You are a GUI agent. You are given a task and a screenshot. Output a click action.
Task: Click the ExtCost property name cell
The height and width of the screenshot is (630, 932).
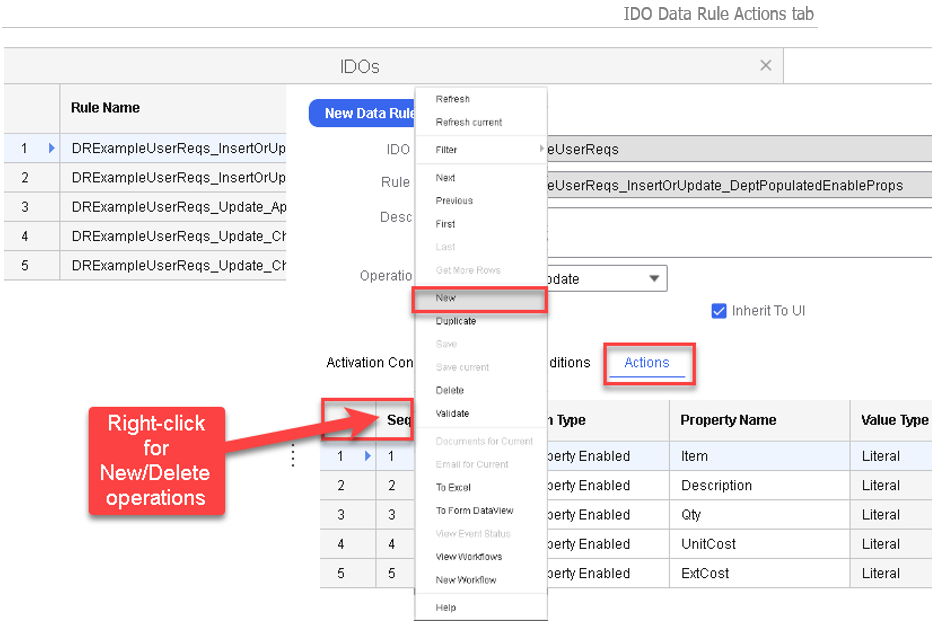pos(759,573)
